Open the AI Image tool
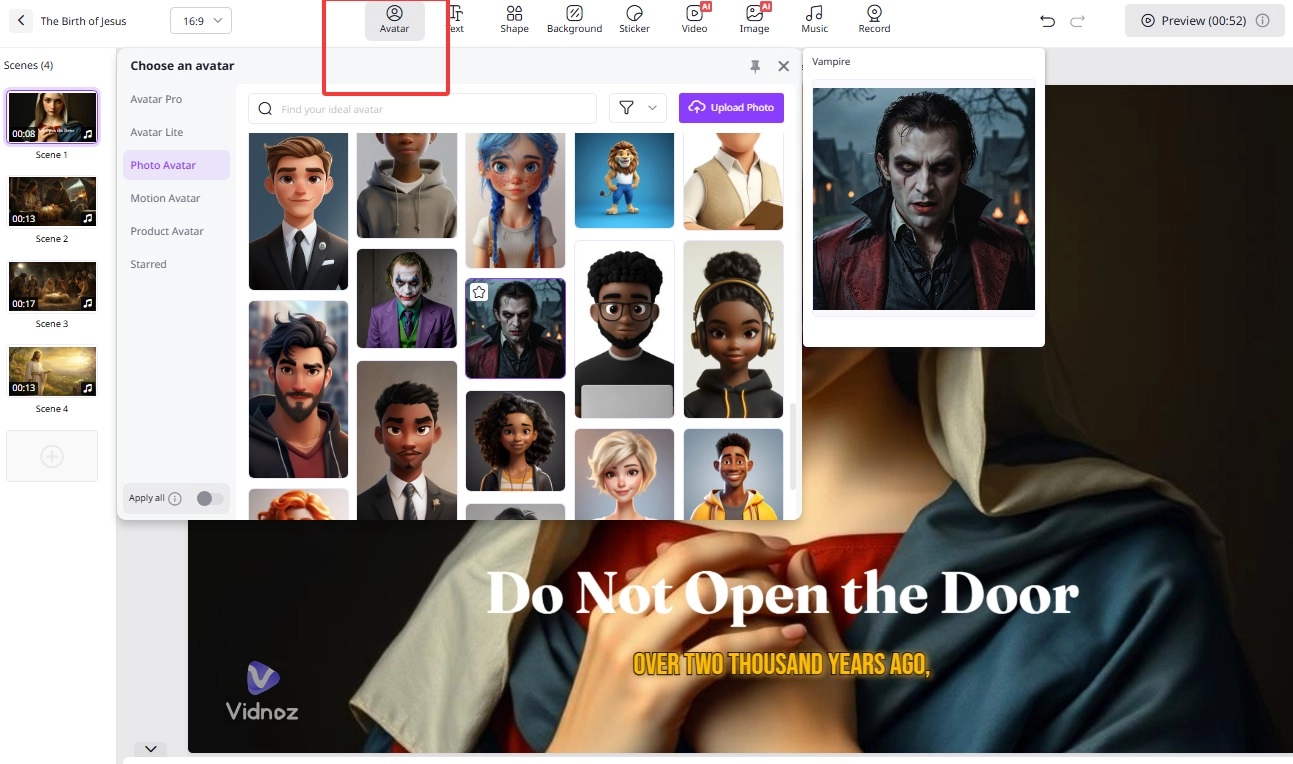The width and height of the screenshot is (1293, 764). point(754,18)
